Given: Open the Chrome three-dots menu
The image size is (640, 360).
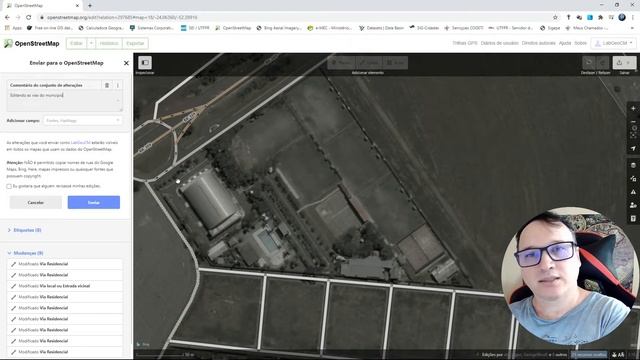Looking at the screenshot, I should click(633, 18).
